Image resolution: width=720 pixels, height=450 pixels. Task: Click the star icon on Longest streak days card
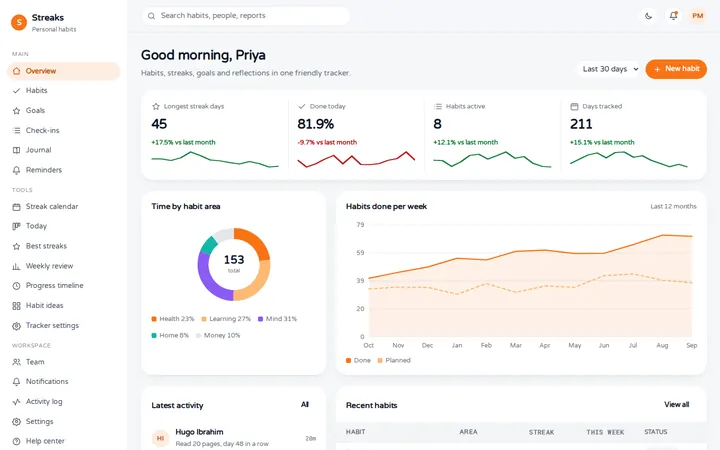click(156, 107)
